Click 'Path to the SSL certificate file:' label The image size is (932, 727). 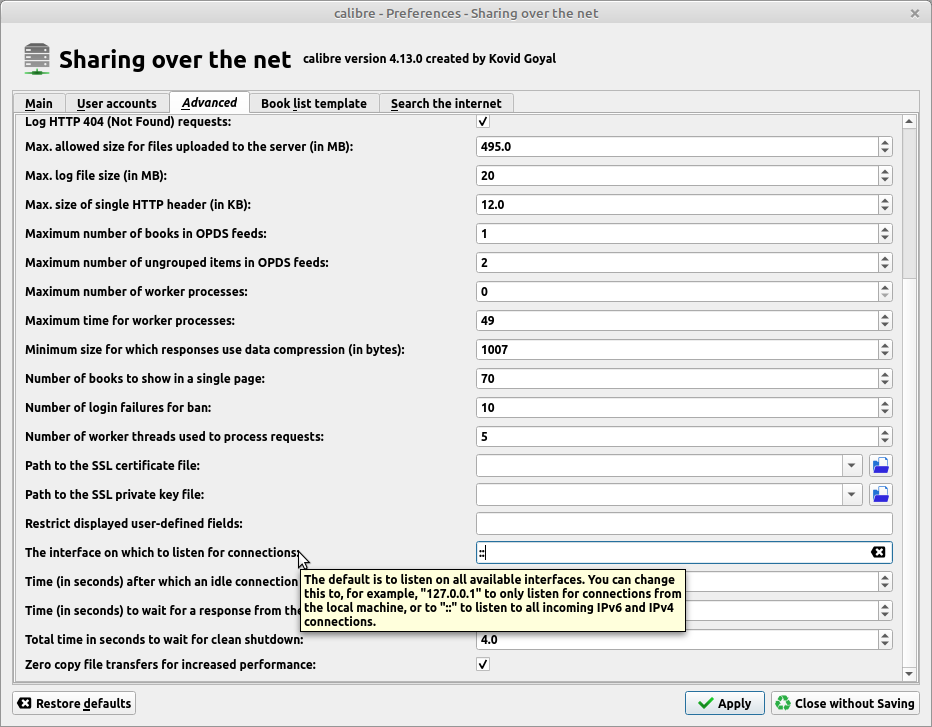coord(112,465)
